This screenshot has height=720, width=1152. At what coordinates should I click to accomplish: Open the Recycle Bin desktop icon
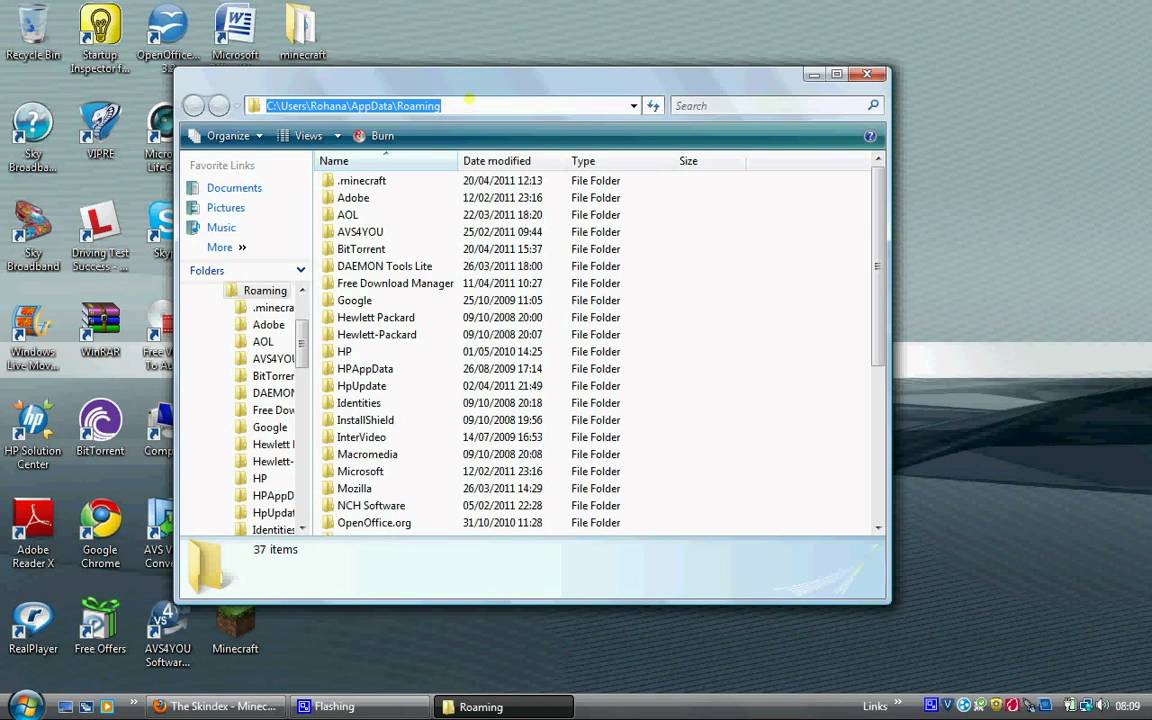[32, 32]
